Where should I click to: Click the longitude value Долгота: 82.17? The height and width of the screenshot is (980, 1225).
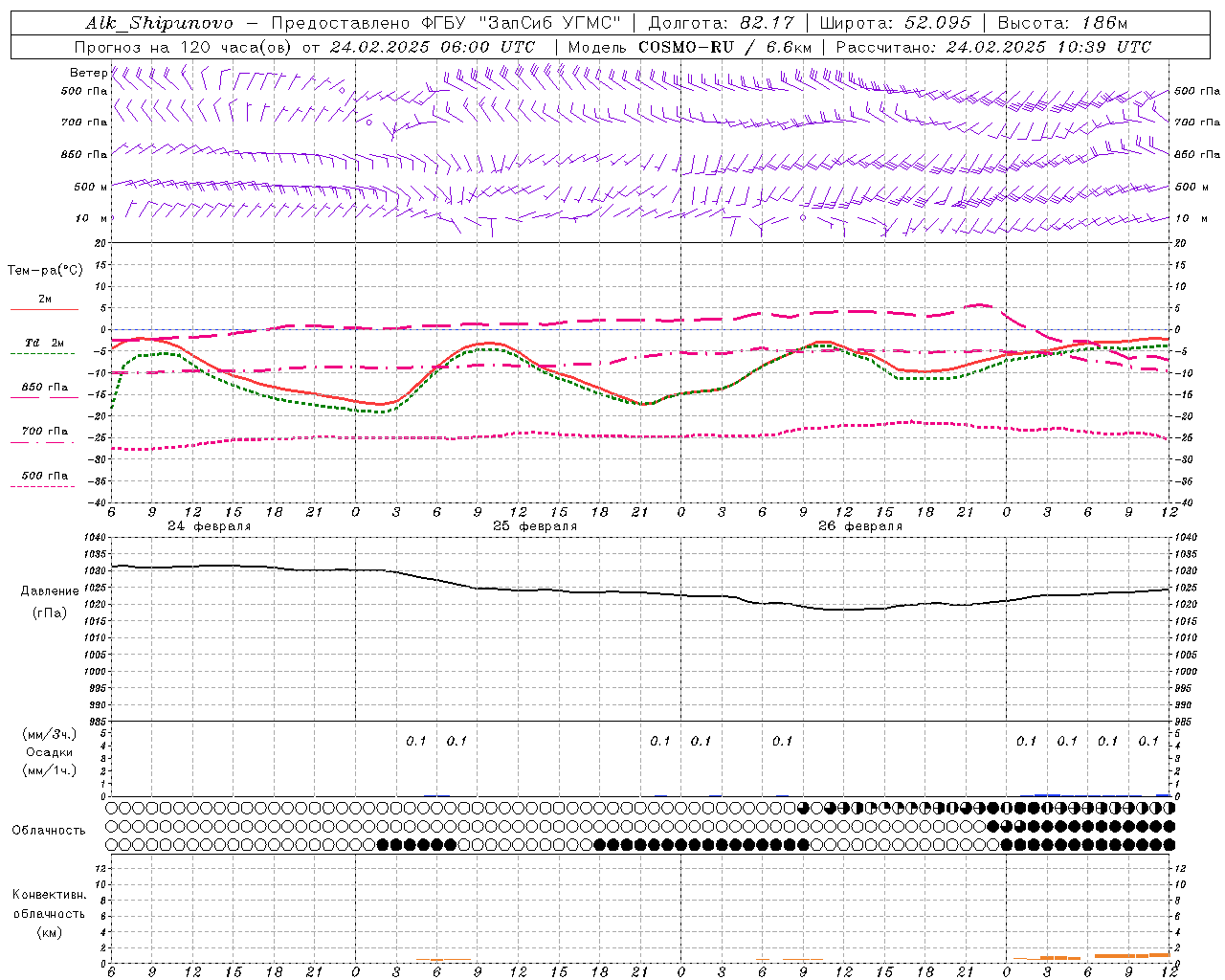721,23
